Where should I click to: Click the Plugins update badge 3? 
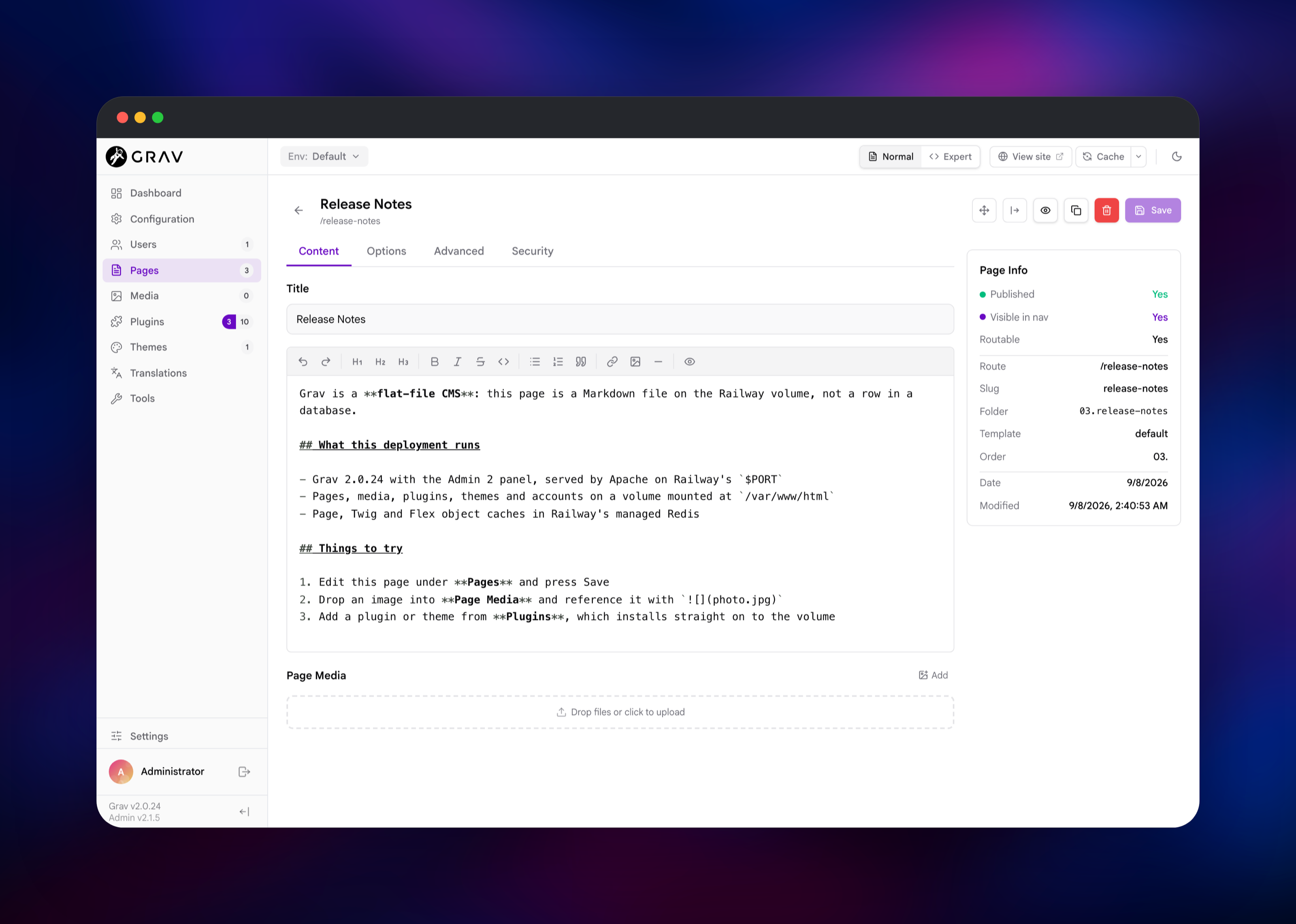(x=228, y=322)
